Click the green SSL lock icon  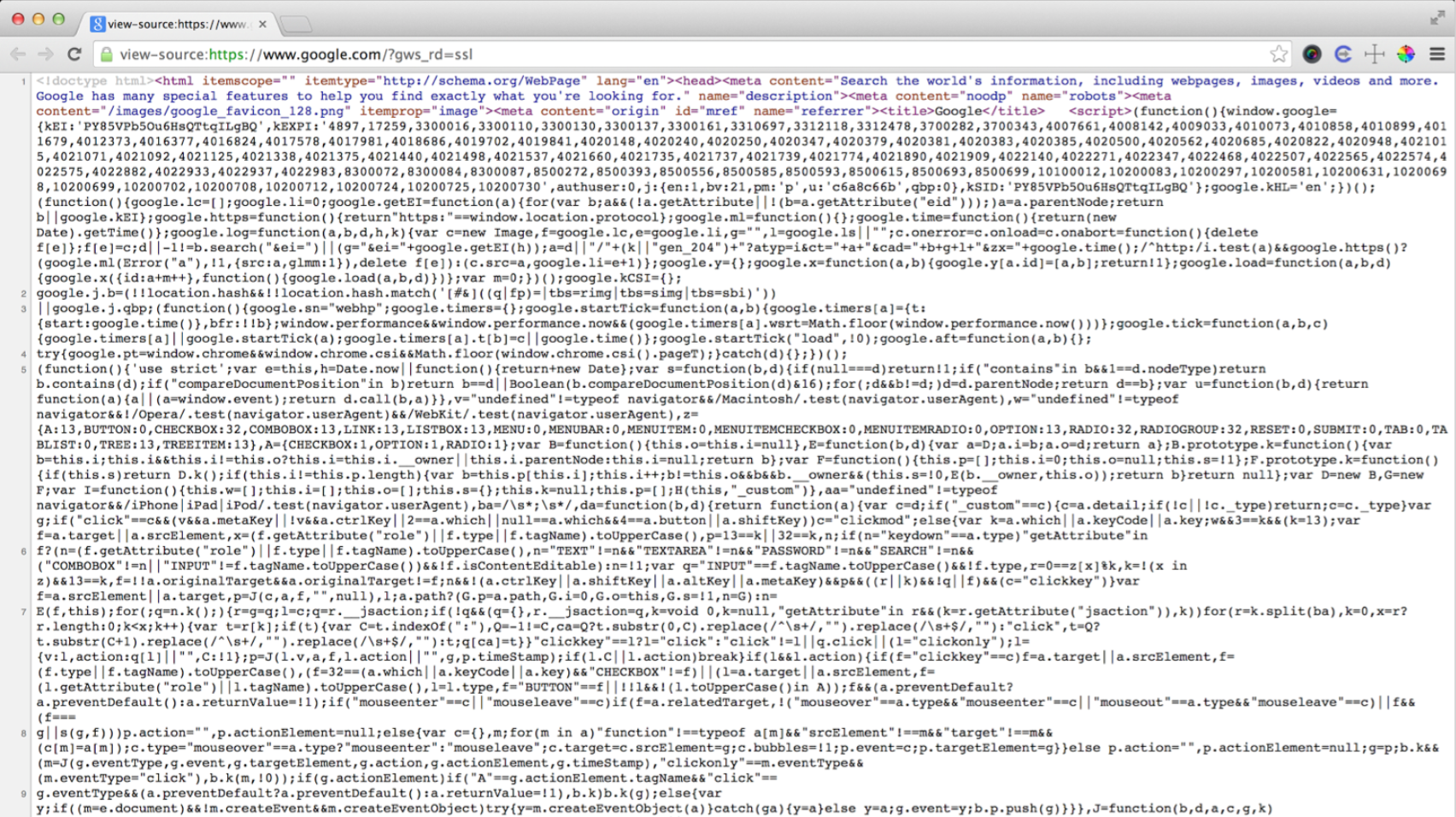point(107,55)
